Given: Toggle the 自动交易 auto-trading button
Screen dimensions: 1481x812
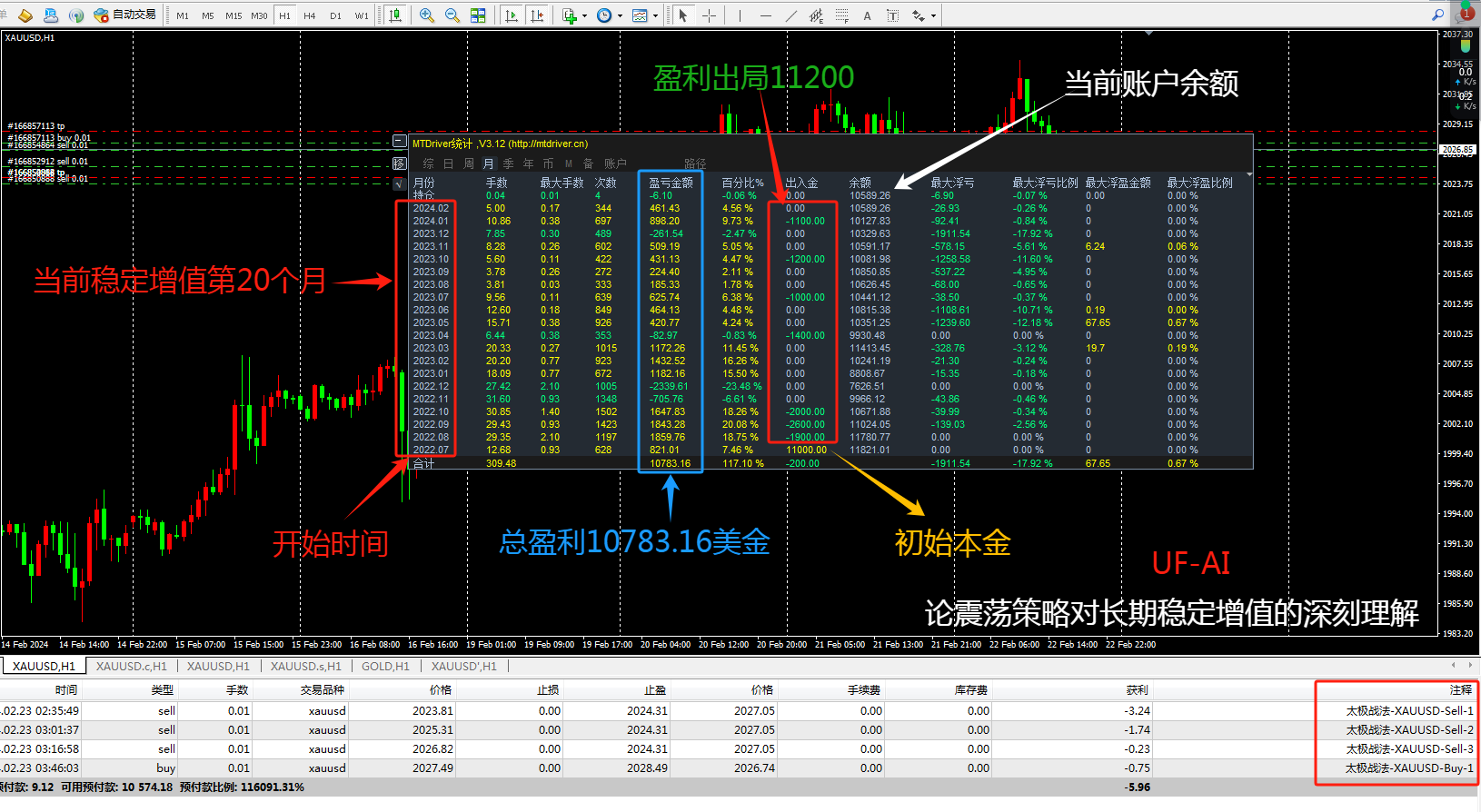Looking at the screenshot, I should [x=125, y=15].
